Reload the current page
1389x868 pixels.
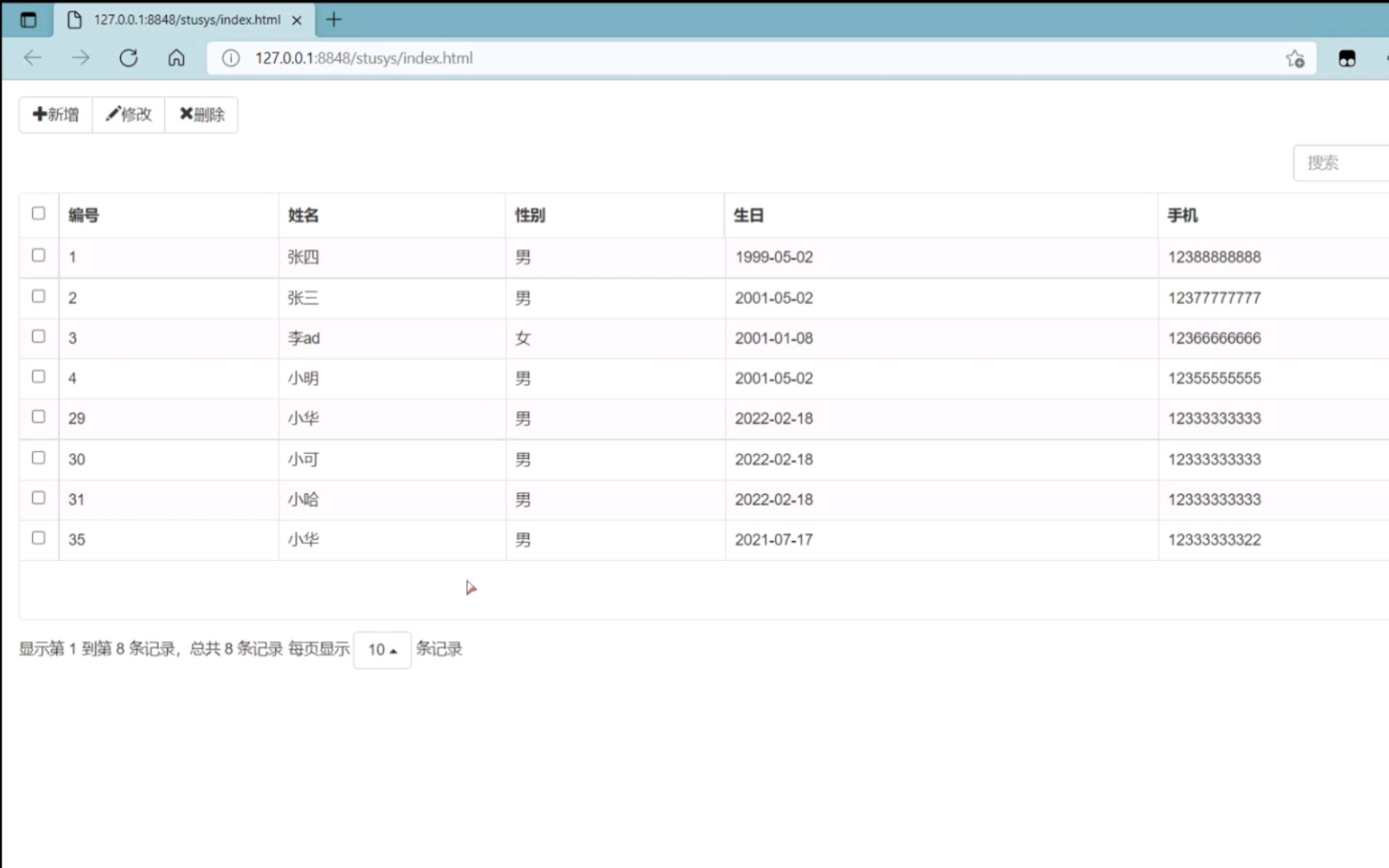pyautogui.click(x=129, y=58)
